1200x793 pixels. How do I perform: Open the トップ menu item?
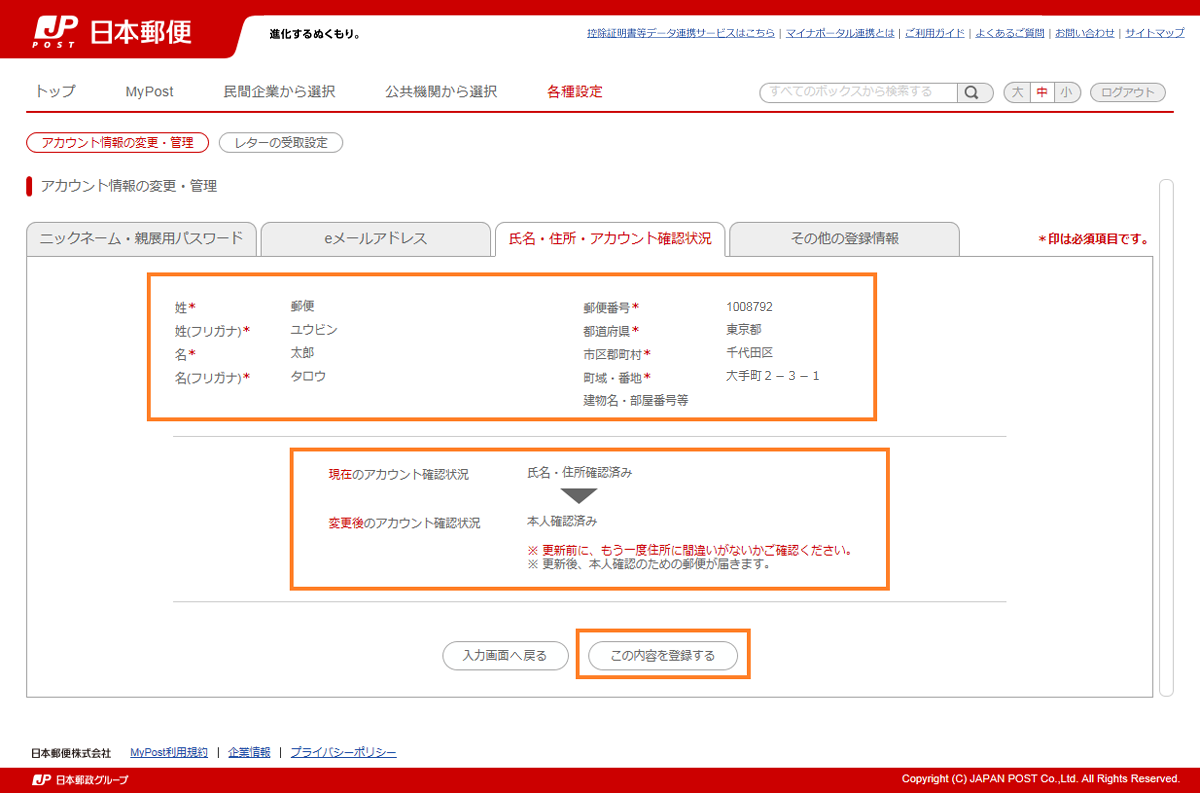pyautogui.click(x=55, y=91)
